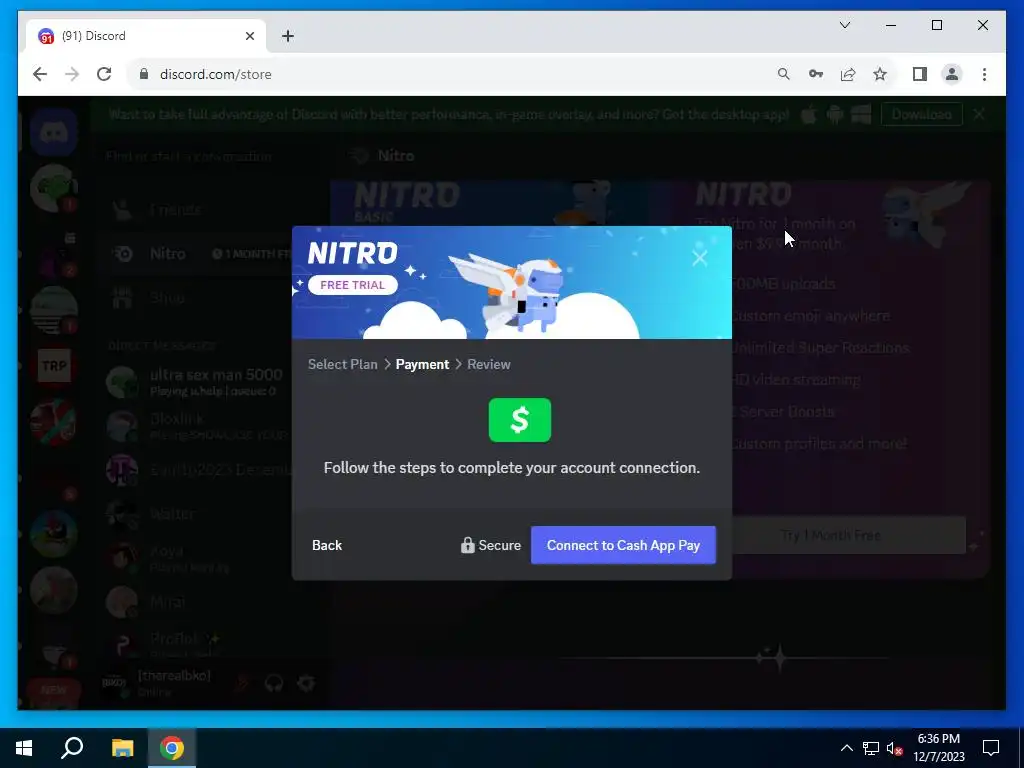Click the Secure lock icon

coord(467,545)
